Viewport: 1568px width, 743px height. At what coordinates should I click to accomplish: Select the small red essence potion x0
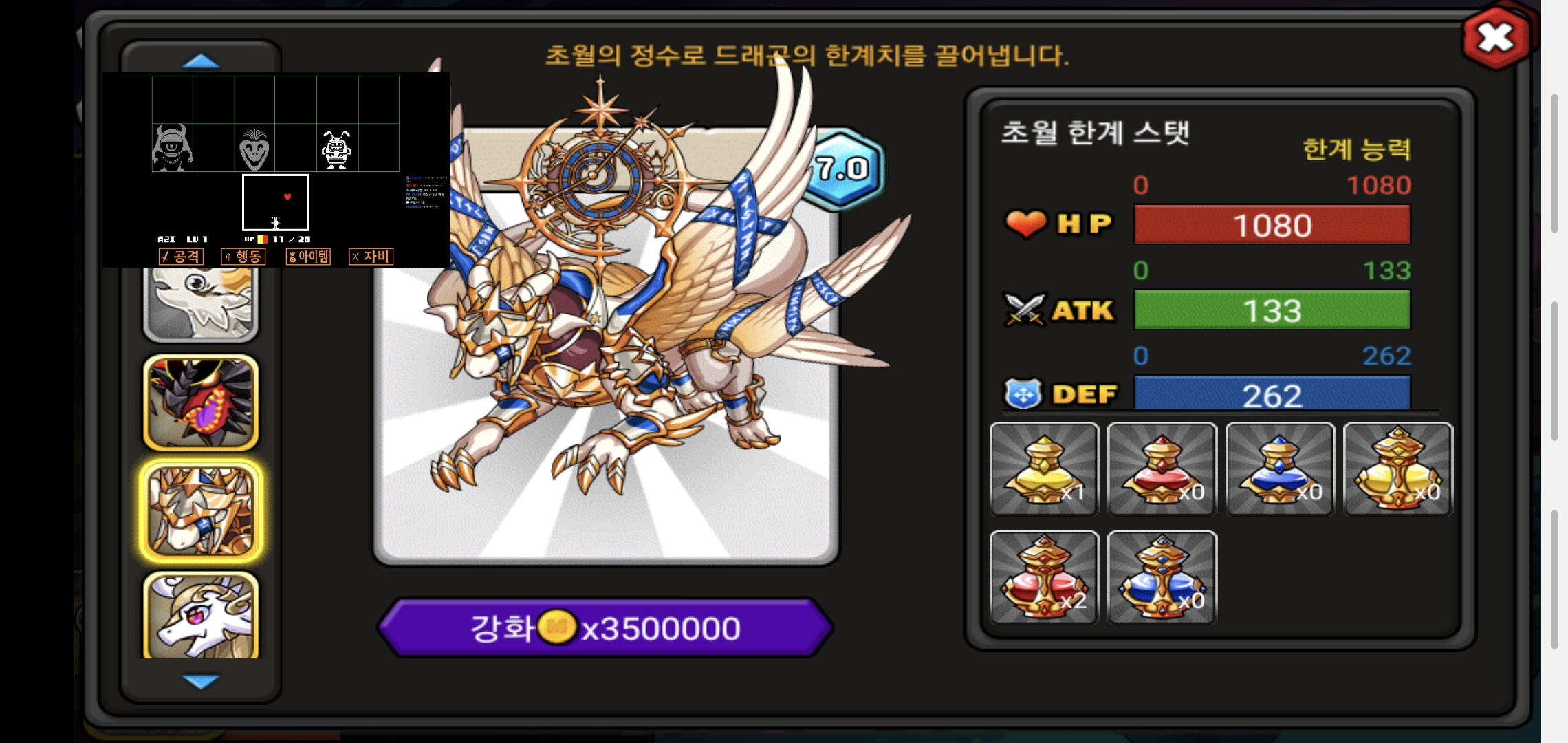[1162, 469]
